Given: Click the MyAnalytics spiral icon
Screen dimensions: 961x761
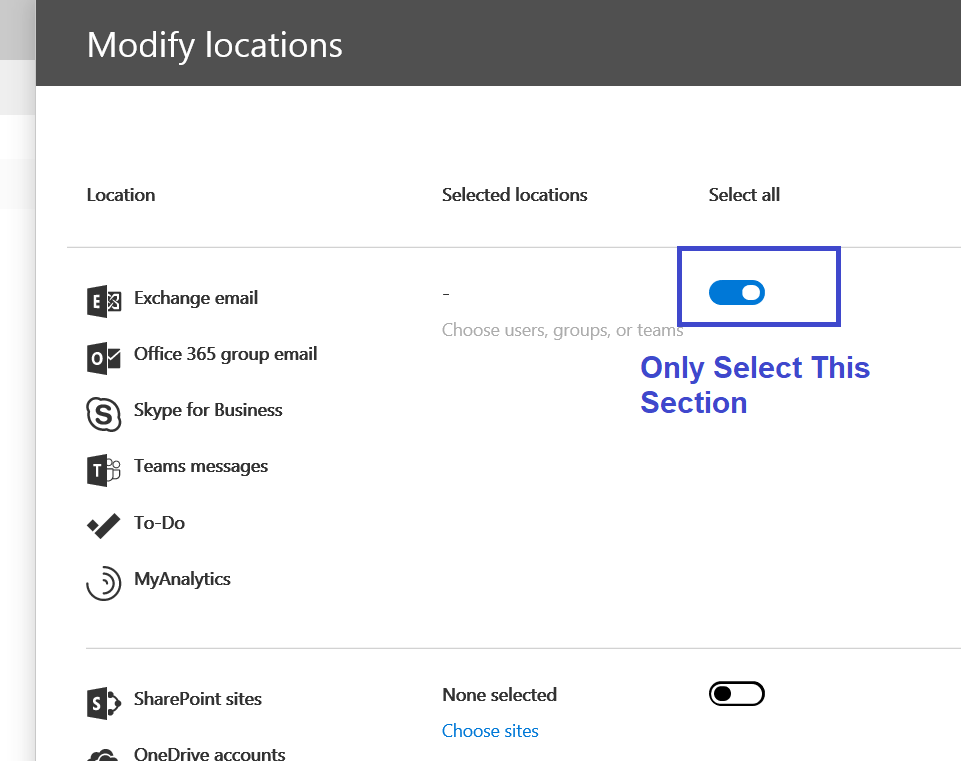Looking at the screenshot, I should pyautogui.click(x=104, y=583).
